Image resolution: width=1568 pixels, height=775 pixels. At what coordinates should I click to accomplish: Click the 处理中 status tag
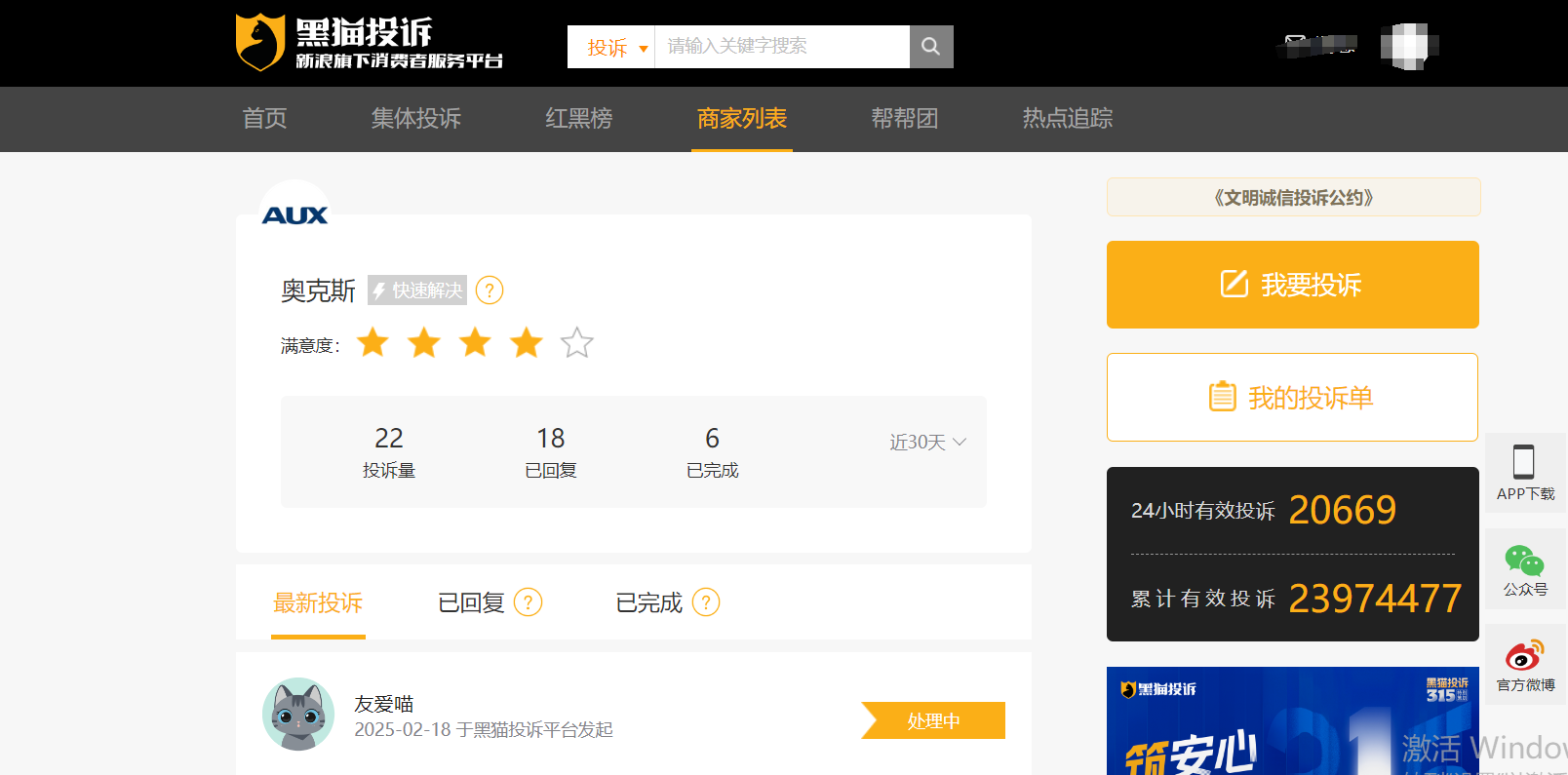(933, 720)
